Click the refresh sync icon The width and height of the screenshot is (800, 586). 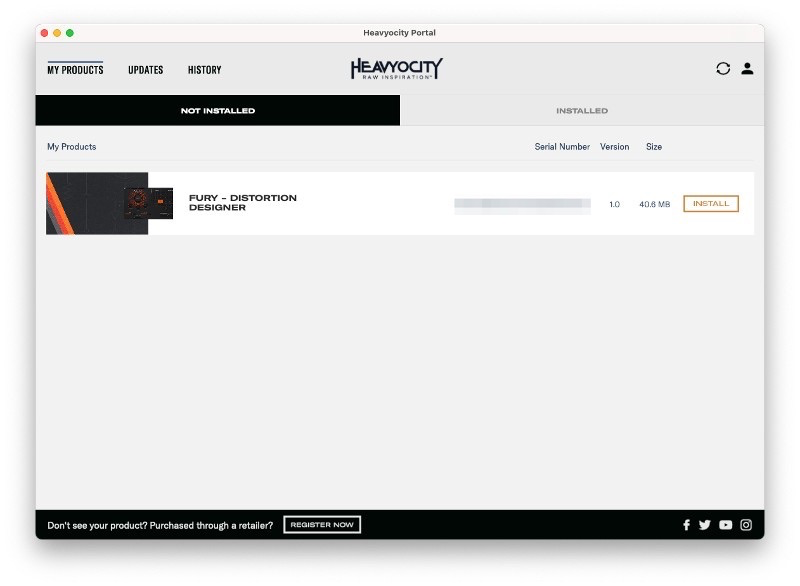722,68
